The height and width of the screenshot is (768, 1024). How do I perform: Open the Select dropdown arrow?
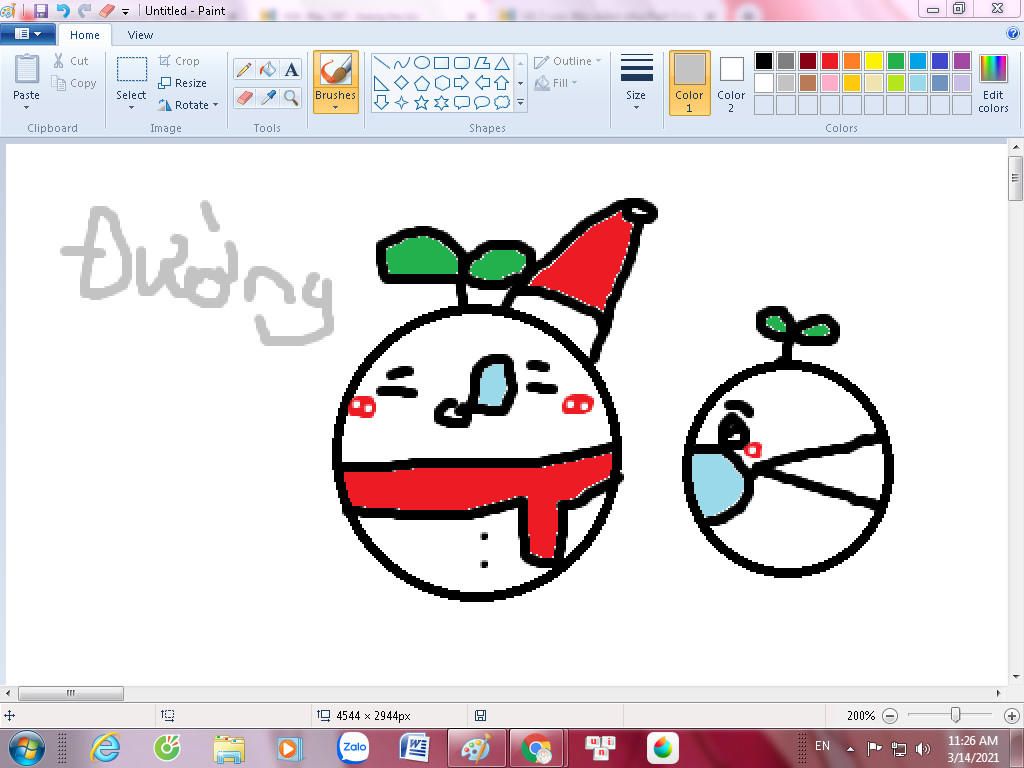tap(131, 108)
